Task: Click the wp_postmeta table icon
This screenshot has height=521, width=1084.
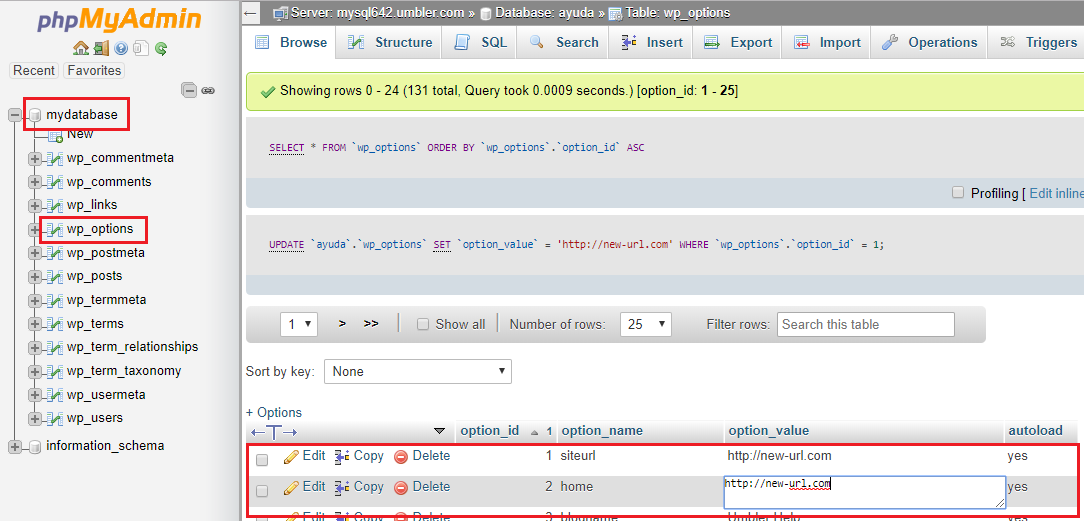Action: [x=55, y=253]
